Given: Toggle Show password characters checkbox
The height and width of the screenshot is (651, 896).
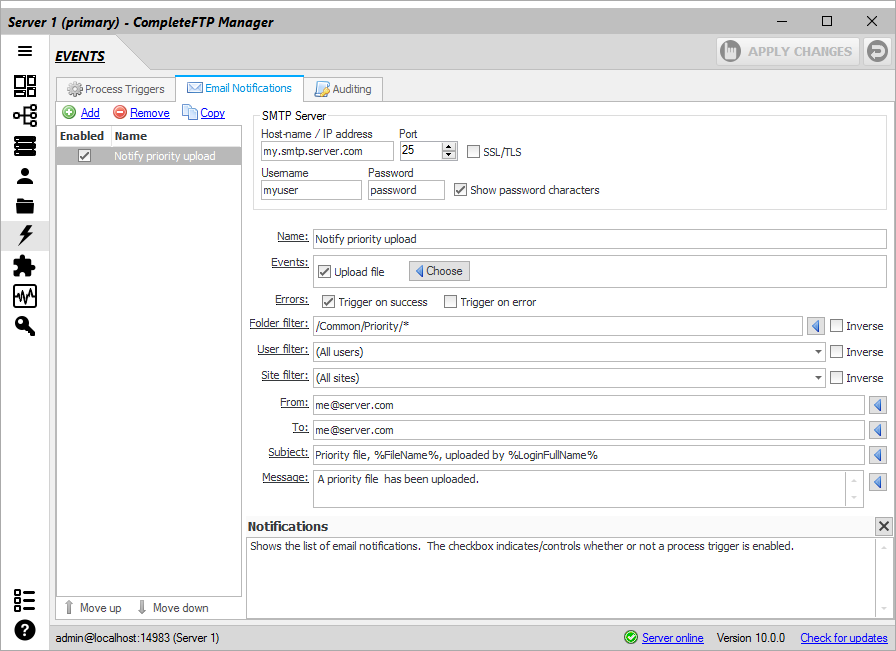Looking at the screenshot, I should [461, 190].
